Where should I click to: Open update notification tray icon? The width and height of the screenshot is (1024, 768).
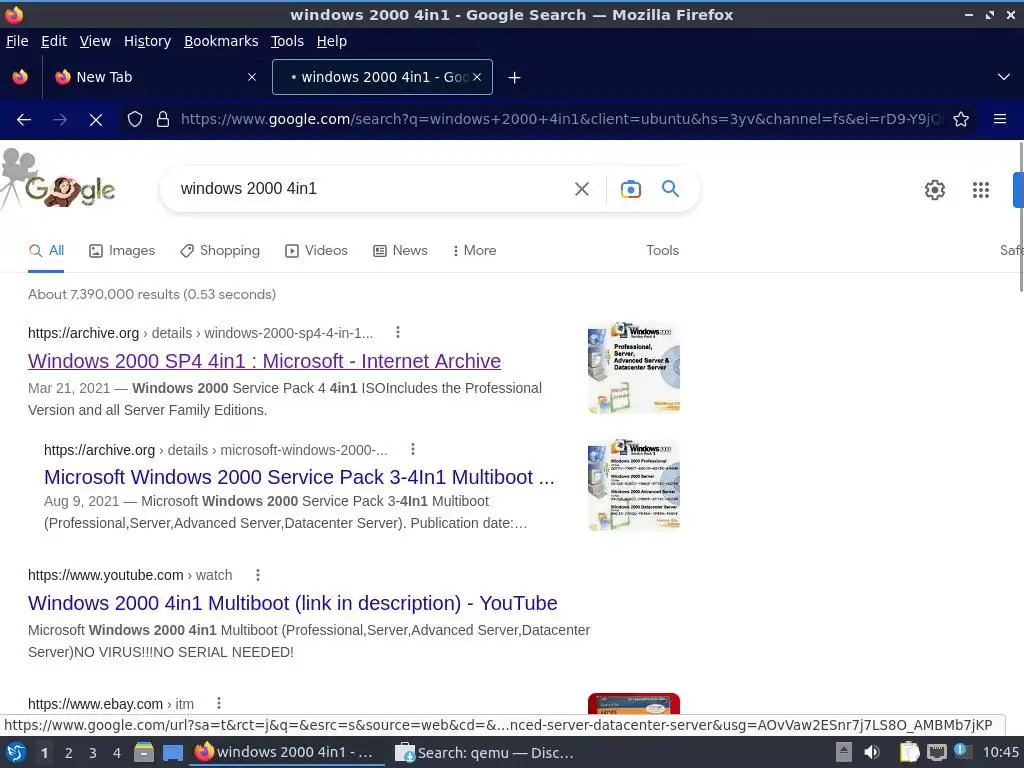963,751
